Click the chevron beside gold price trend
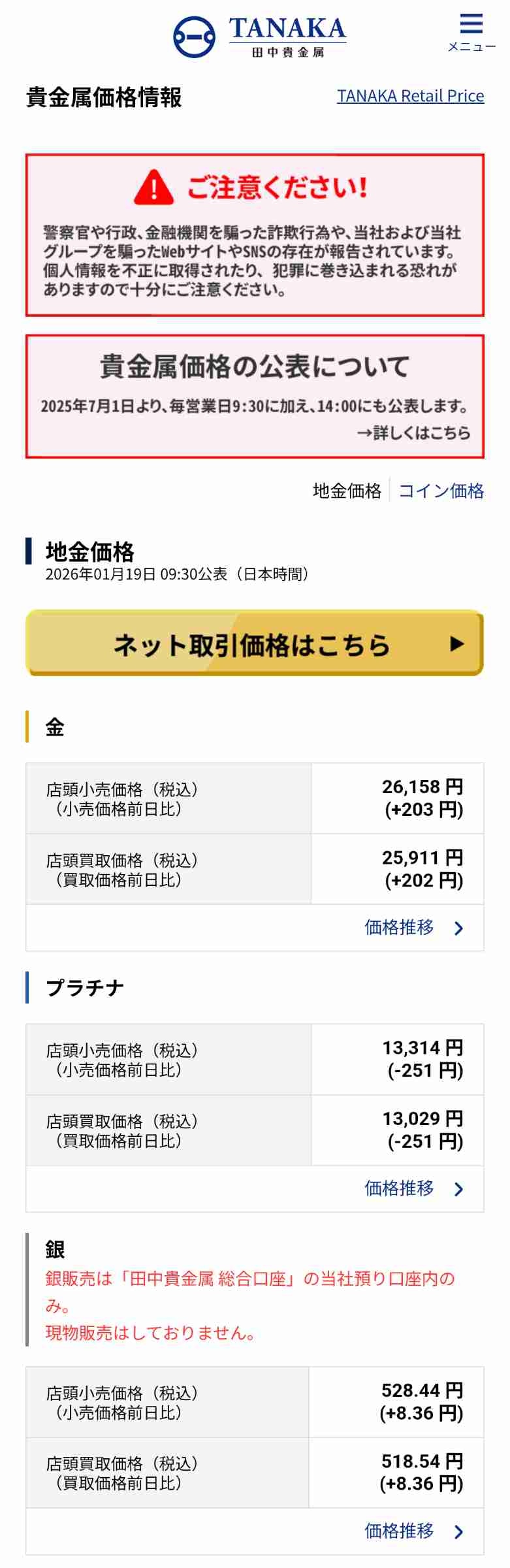 pyautogui.click(x=459, y=928)
